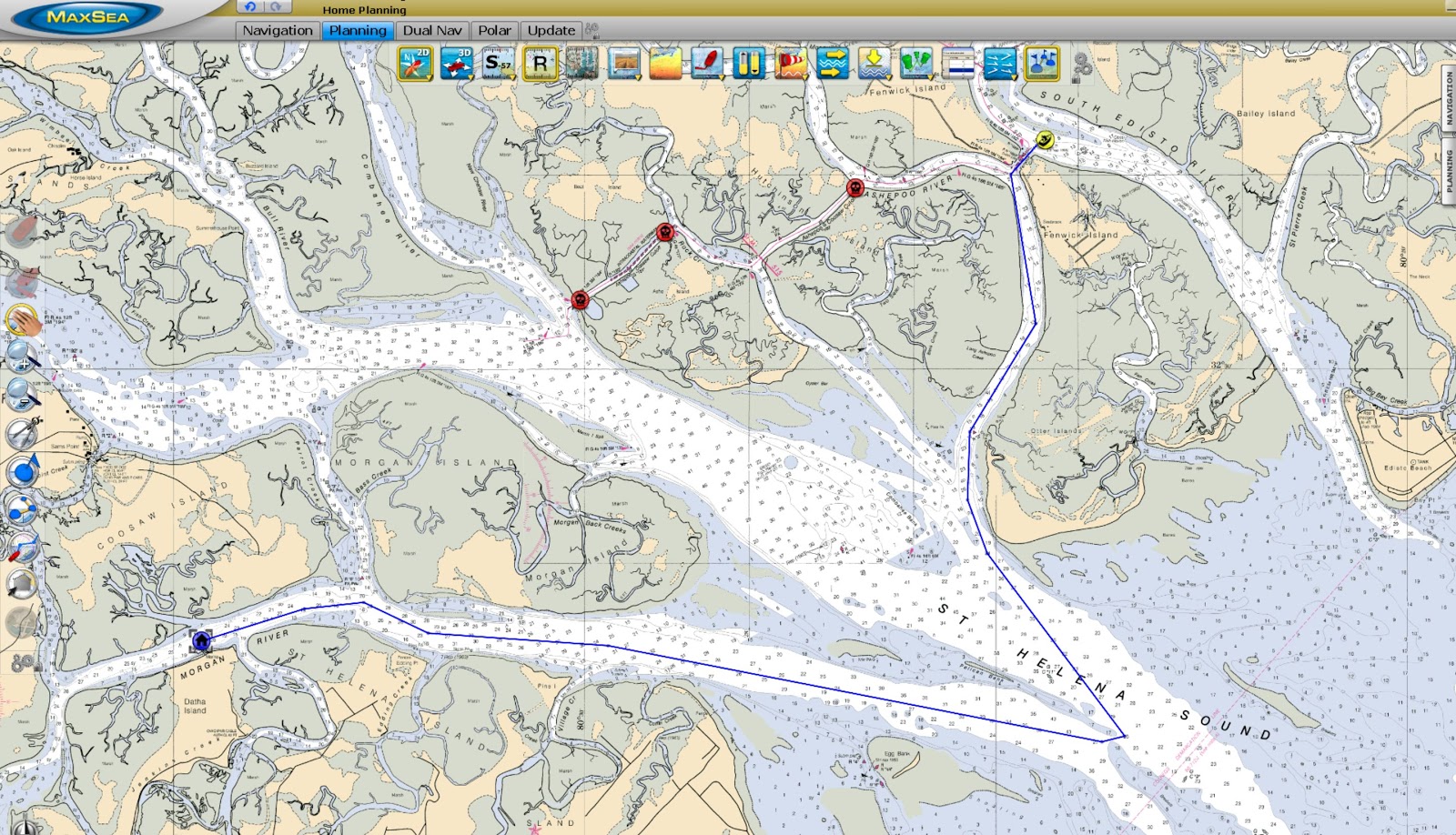Screen dimensions: 1456x835
Task: Select the greyed-out center-on-boat tool
Action: 22,231
